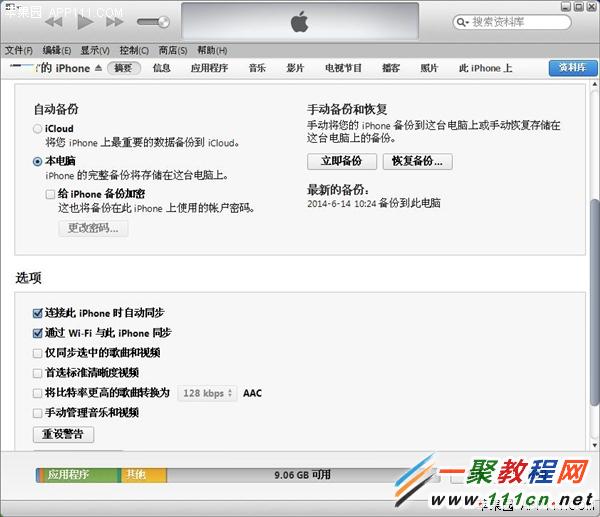Eject the iPhone with eject icon
600x517 pixels.
(98, 68)
